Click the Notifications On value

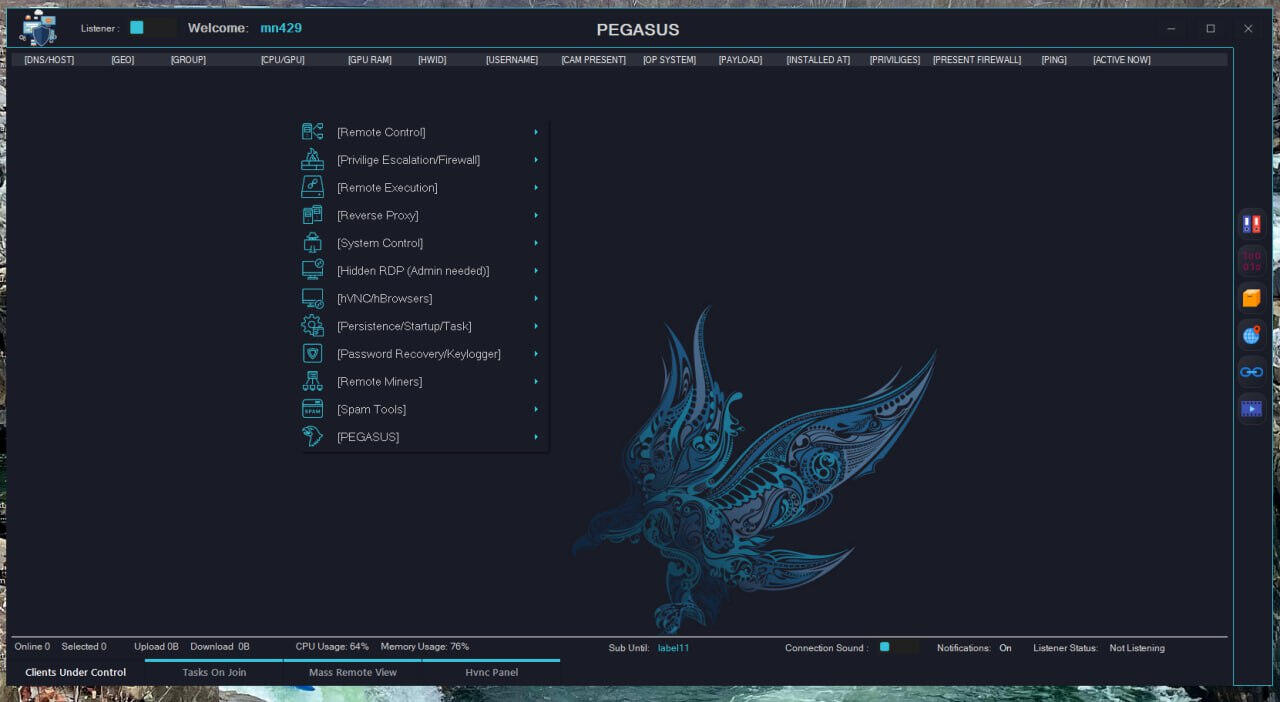[x=1005, y=648]
